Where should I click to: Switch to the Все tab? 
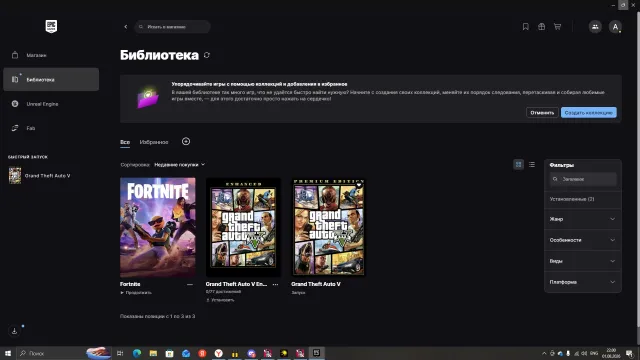(125, 142)
